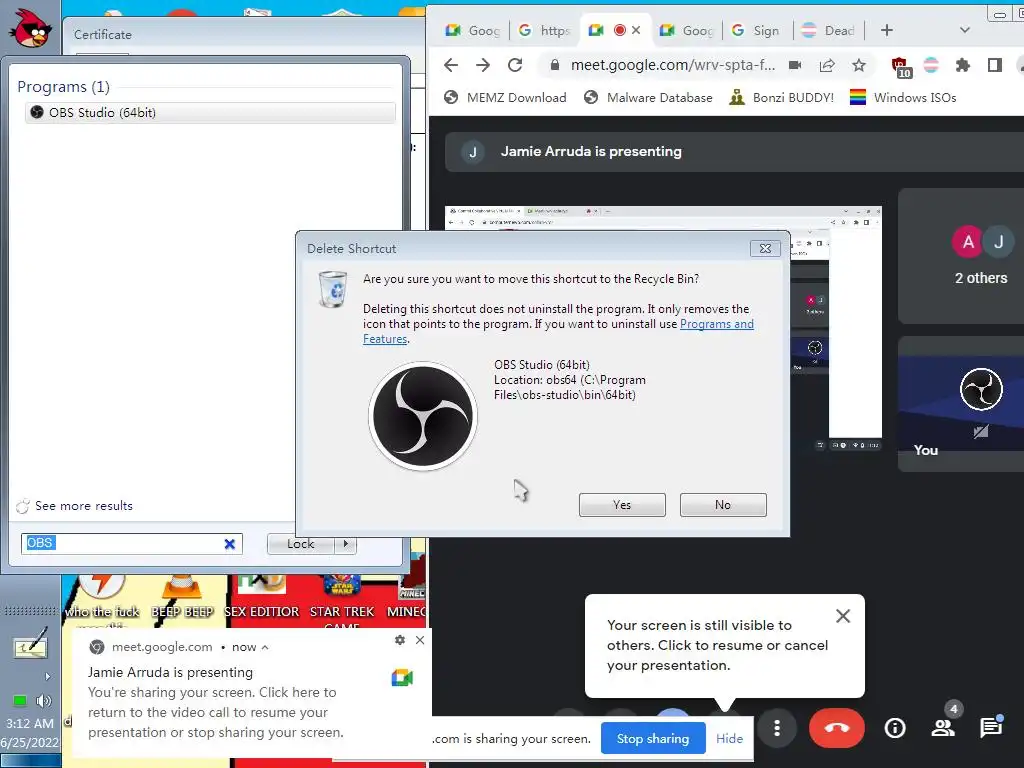This screenshot has width=1024, height=768.
Task: Open the red extension with badge 10
Action: (x=901, y=66)
